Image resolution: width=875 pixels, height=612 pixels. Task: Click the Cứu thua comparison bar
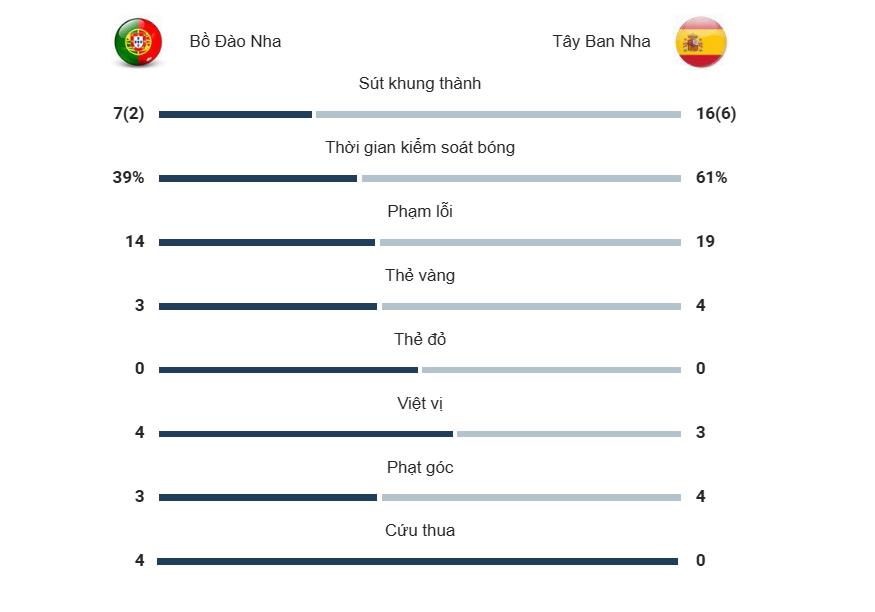pos(418,562)
